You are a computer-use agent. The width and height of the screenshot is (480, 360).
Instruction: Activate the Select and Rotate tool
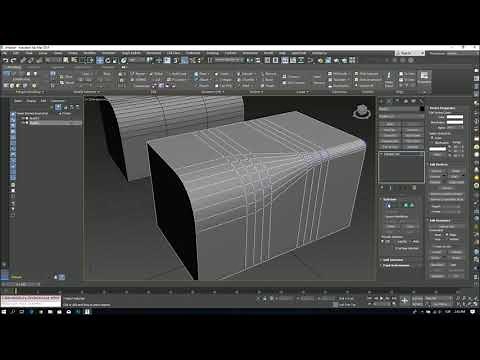[x=108, y=60]
